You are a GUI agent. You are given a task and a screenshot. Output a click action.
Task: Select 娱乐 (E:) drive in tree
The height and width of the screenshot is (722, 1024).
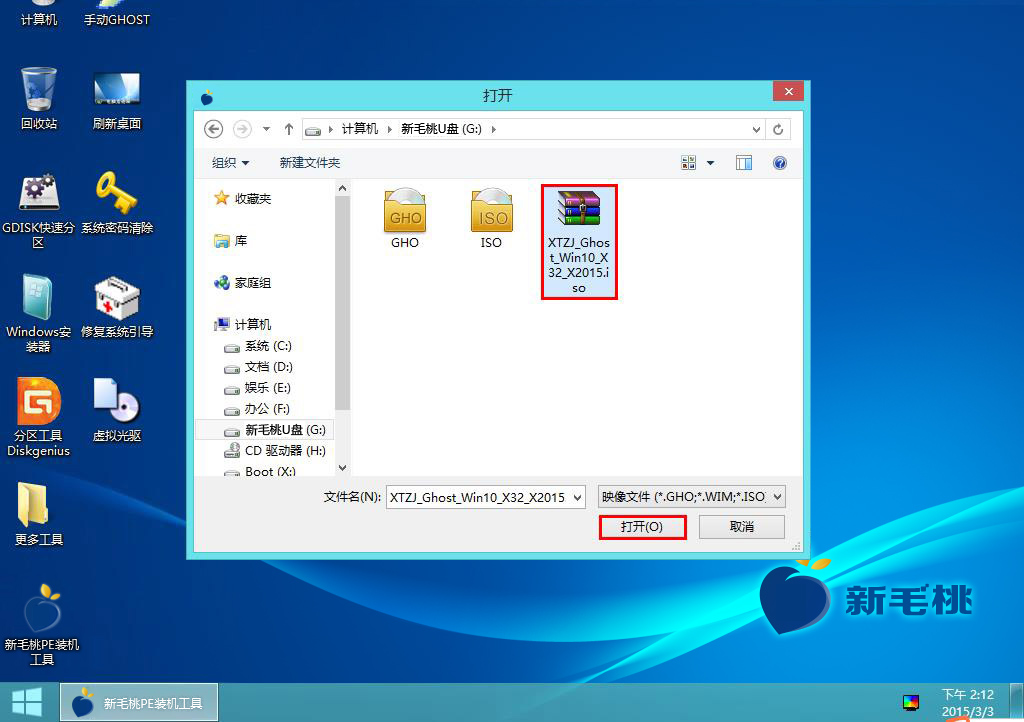click(257, 388)
